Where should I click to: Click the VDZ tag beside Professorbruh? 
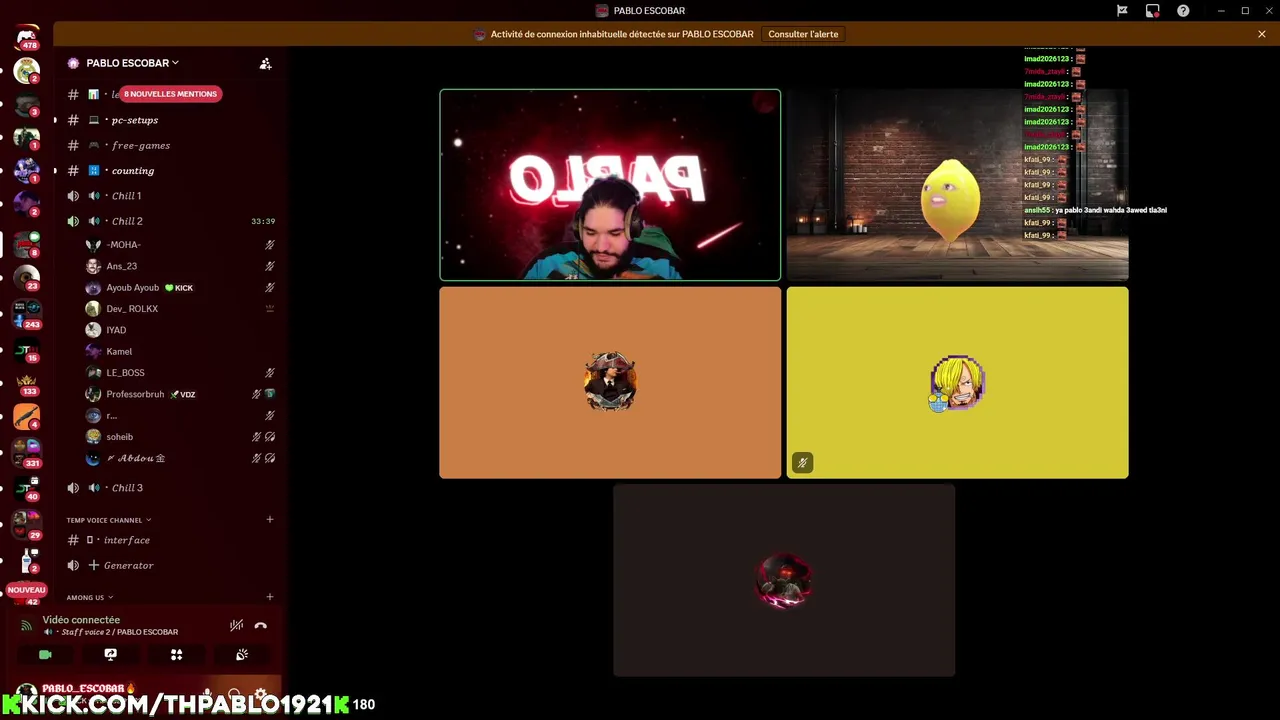point(182,395)
